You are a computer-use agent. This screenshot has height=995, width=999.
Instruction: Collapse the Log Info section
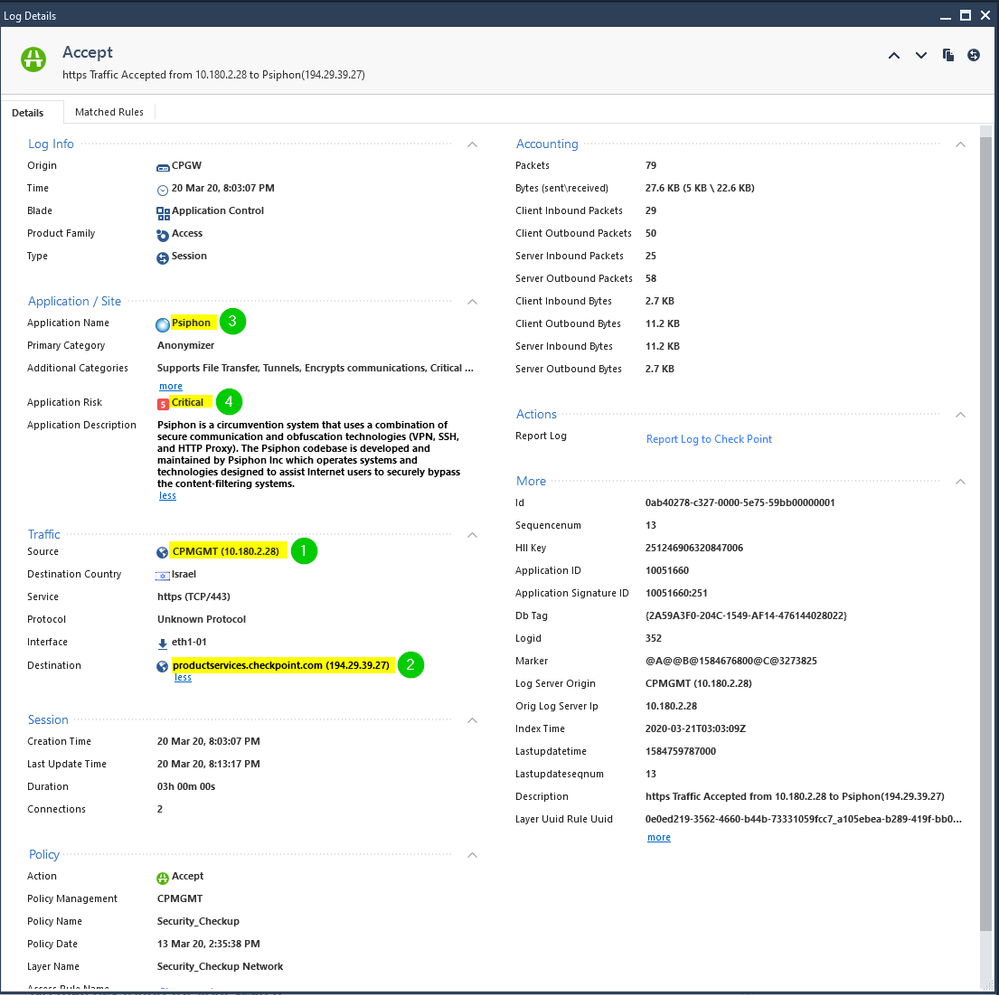point(472,145)
